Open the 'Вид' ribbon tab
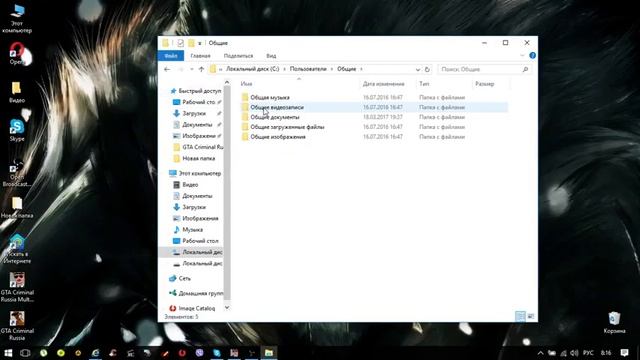The image size is (640, 360). [x=271, y=56]
